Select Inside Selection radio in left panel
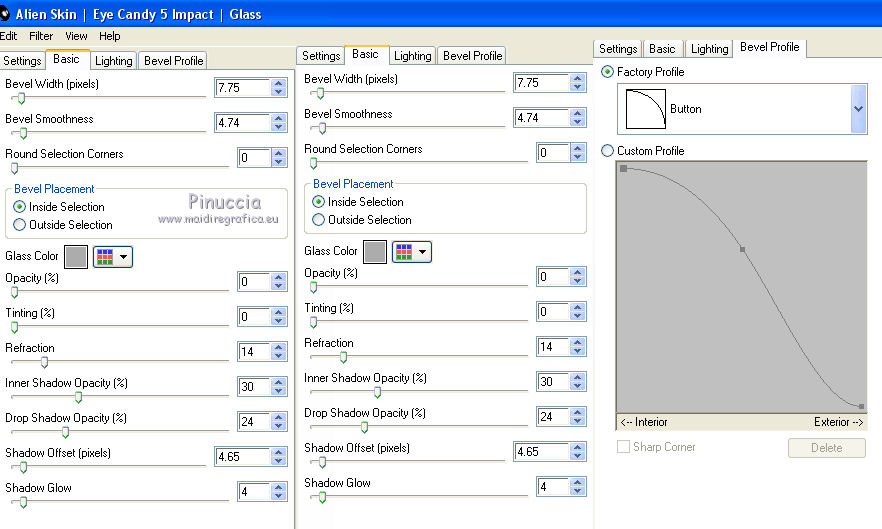The width and height of the screenshot is (882, 529). [20, 207]
